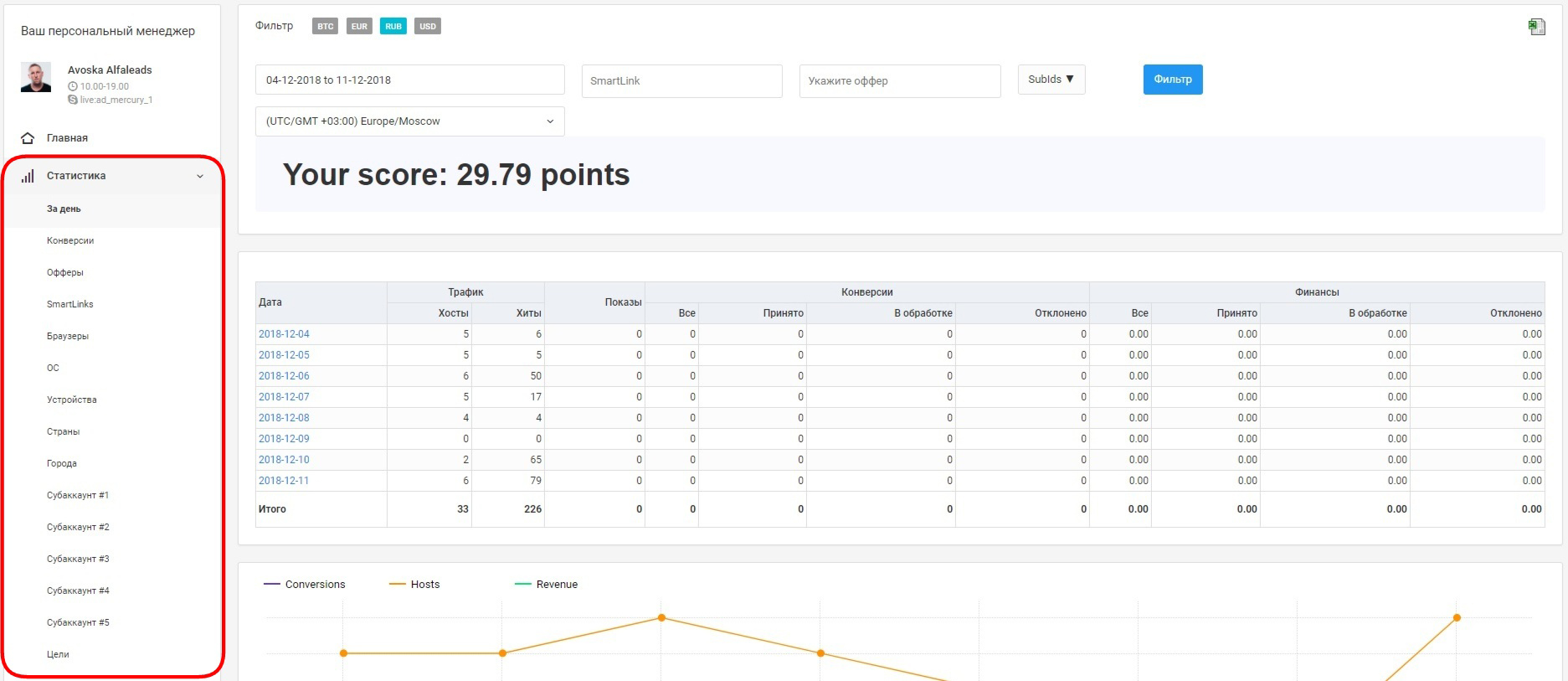
Task: Click the Avoska Alfaleads manager name
Action: click(110, 70)
